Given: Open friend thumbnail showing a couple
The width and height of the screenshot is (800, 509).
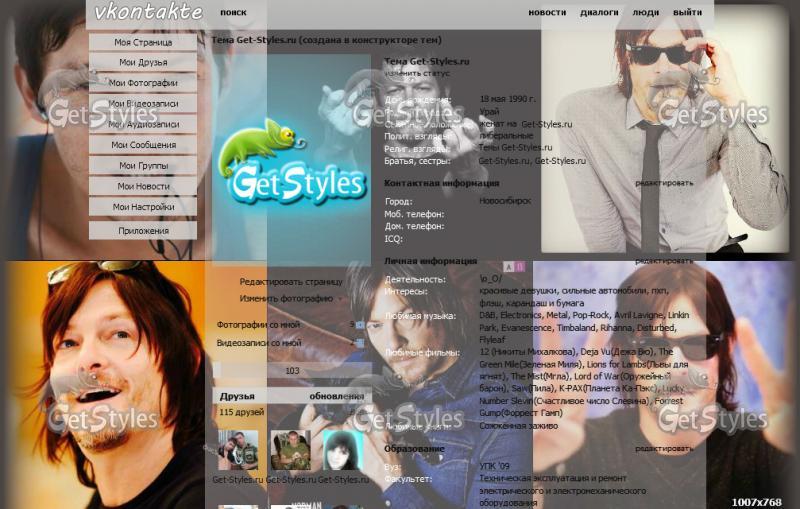Looking at the screenshot, I should click(238, 450).
